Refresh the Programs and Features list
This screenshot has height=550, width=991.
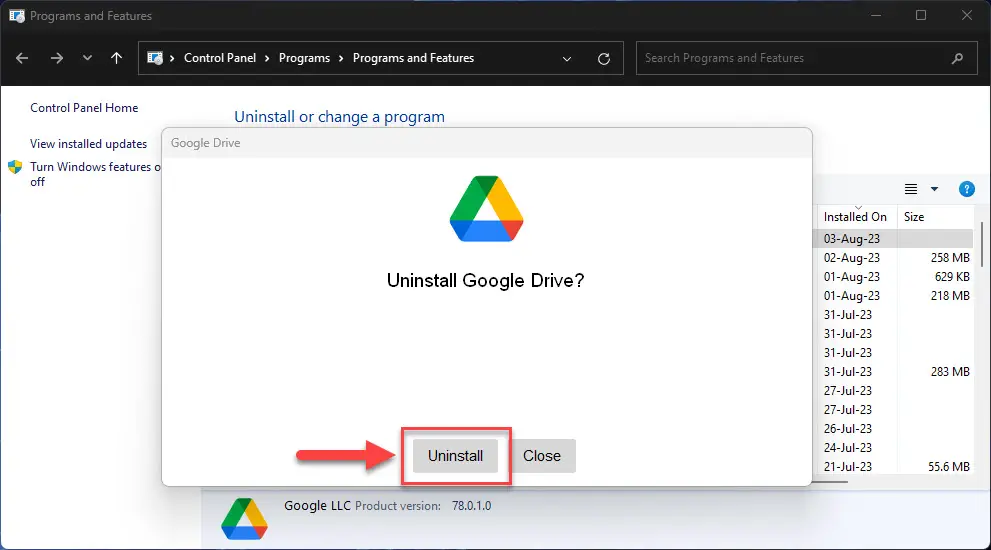604,59
